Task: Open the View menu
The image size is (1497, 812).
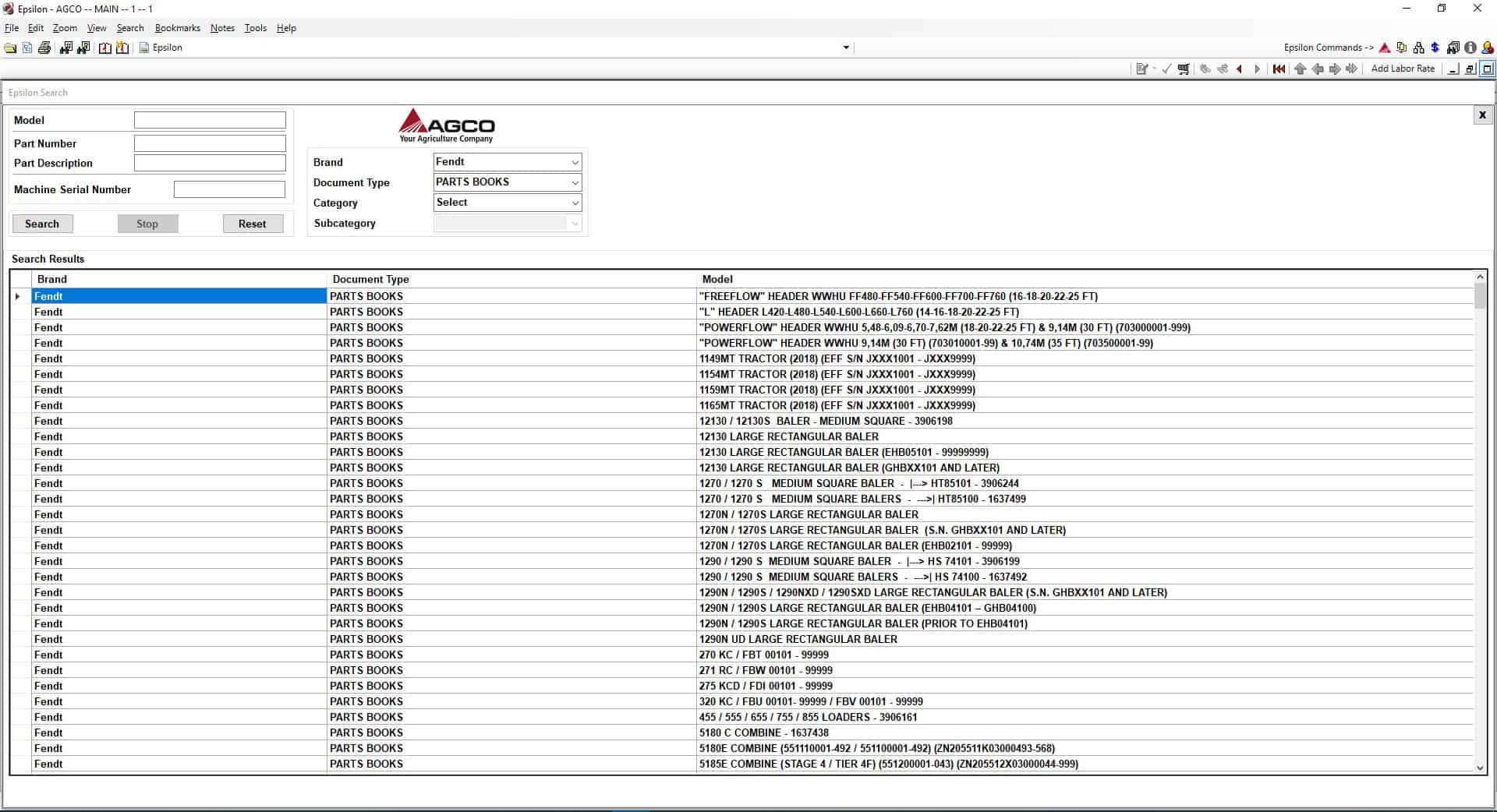Action: [97, 28]
